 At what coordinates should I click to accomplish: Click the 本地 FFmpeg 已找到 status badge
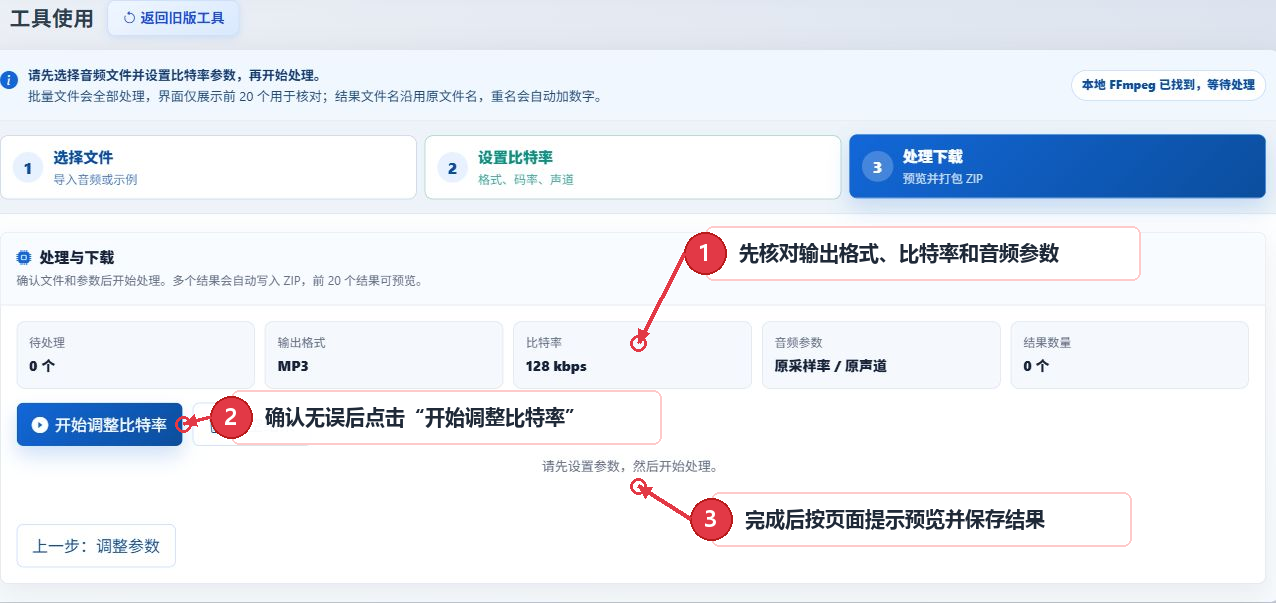pyautogui.click(x=1168, y=85)
